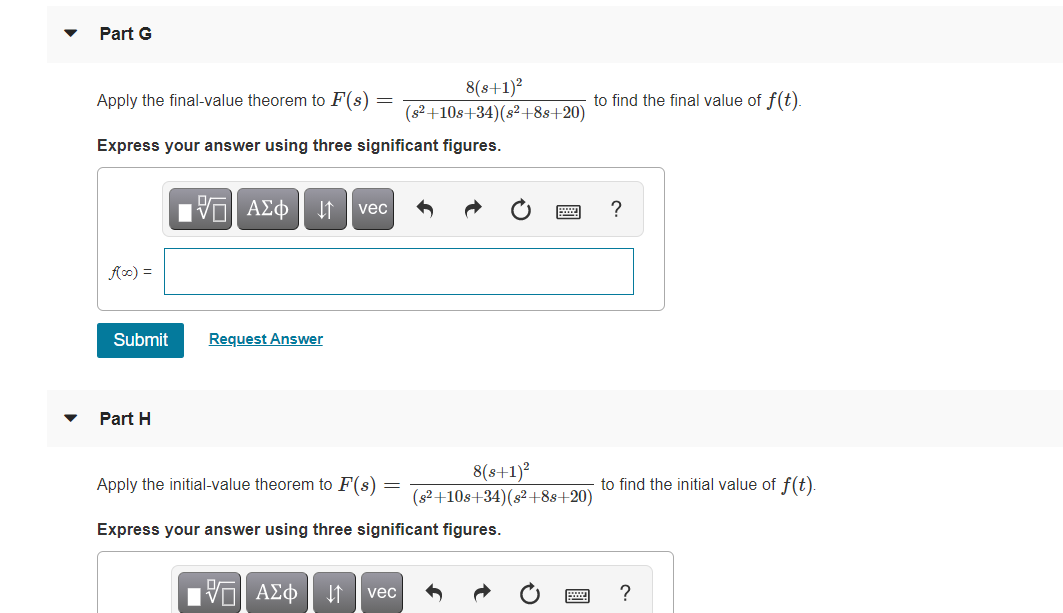Click the redo arrow in Part H toolbar
This screenshot has height=613, width=1063.
click(x=481, y=592)
